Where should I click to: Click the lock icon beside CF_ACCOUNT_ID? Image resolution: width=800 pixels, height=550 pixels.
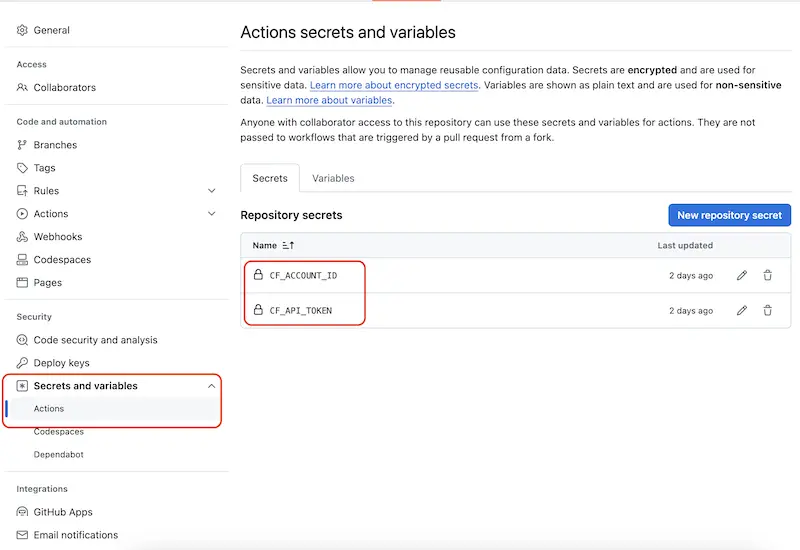258,274
